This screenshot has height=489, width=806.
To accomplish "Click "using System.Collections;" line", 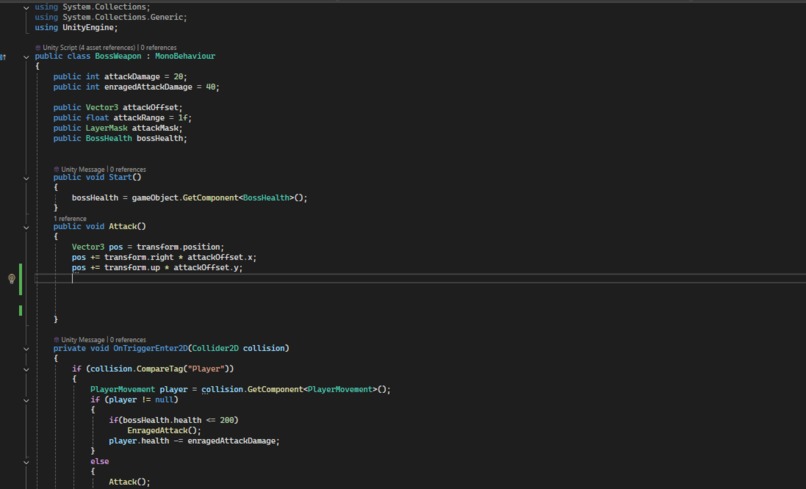I will [x=93, y=7].
